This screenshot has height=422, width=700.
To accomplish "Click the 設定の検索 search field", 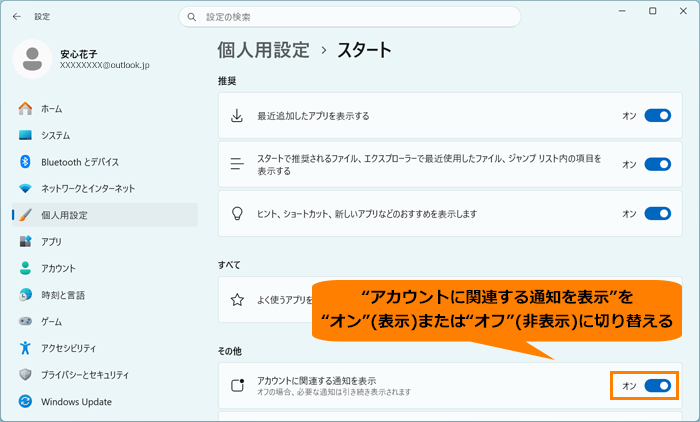I will (350, 17).
